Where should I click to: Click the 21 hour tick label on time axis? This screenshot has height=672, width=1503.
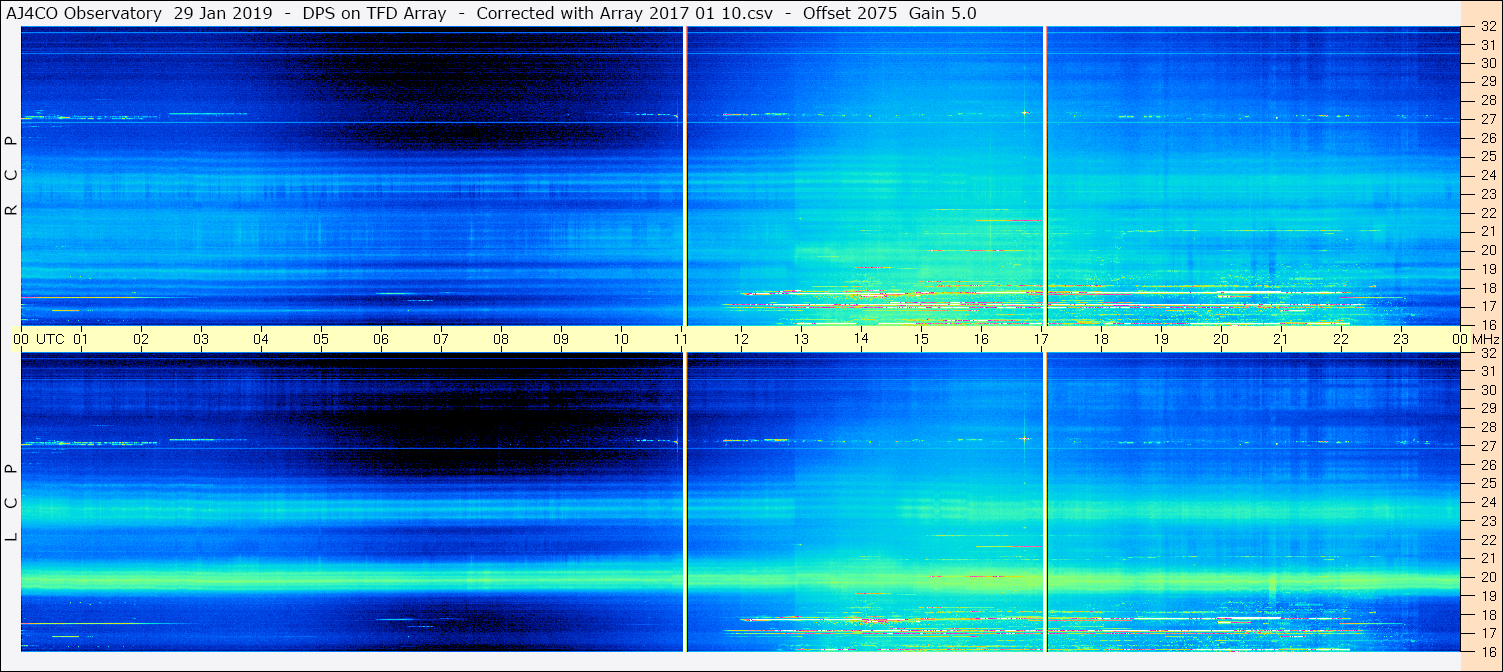coord(1281,339)
